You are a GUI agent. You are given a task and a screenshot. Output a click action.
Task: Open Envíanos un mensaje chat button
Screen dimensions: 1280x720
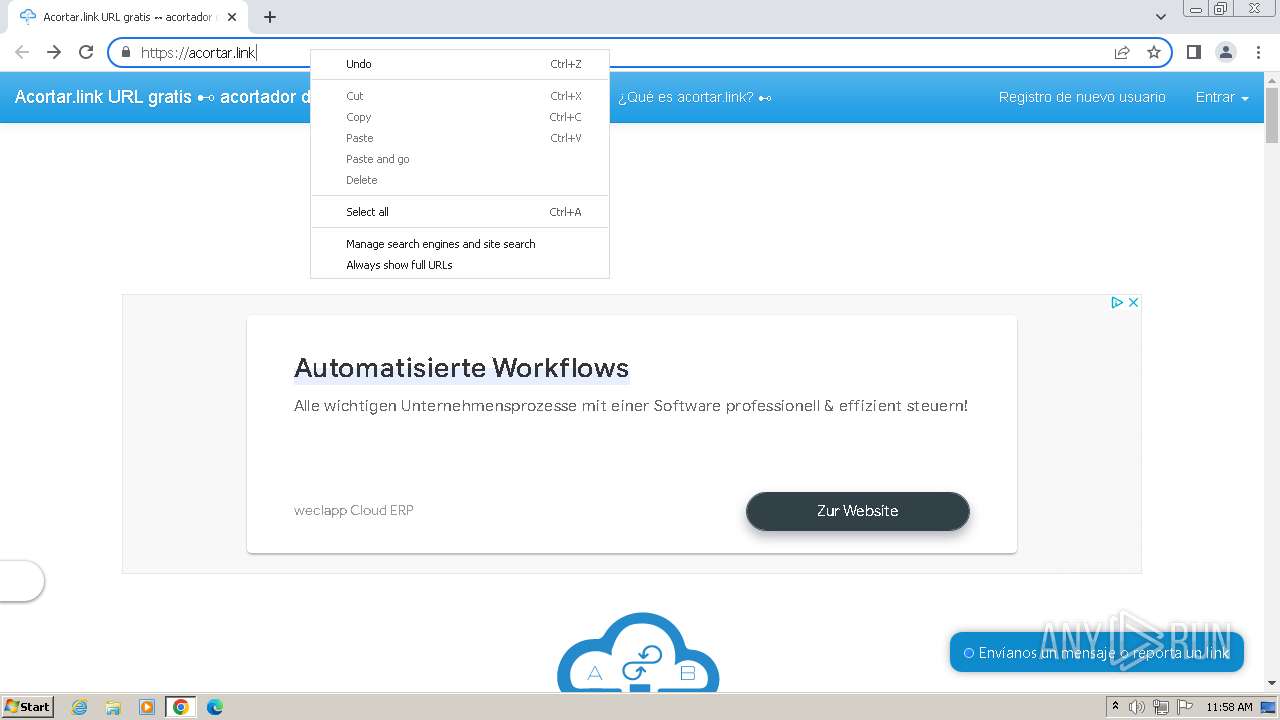pyautogui.click(x=1097, y=652)
